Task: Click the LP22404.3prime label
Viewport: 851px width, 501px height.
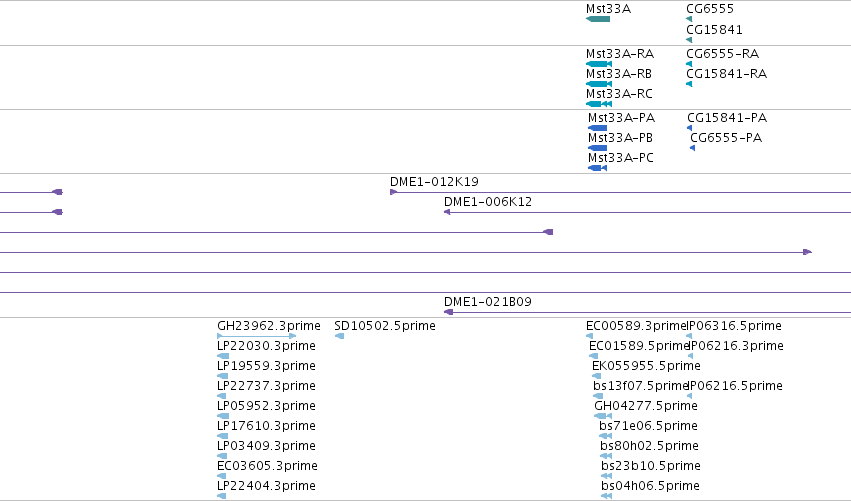Action: coord(266,486)
